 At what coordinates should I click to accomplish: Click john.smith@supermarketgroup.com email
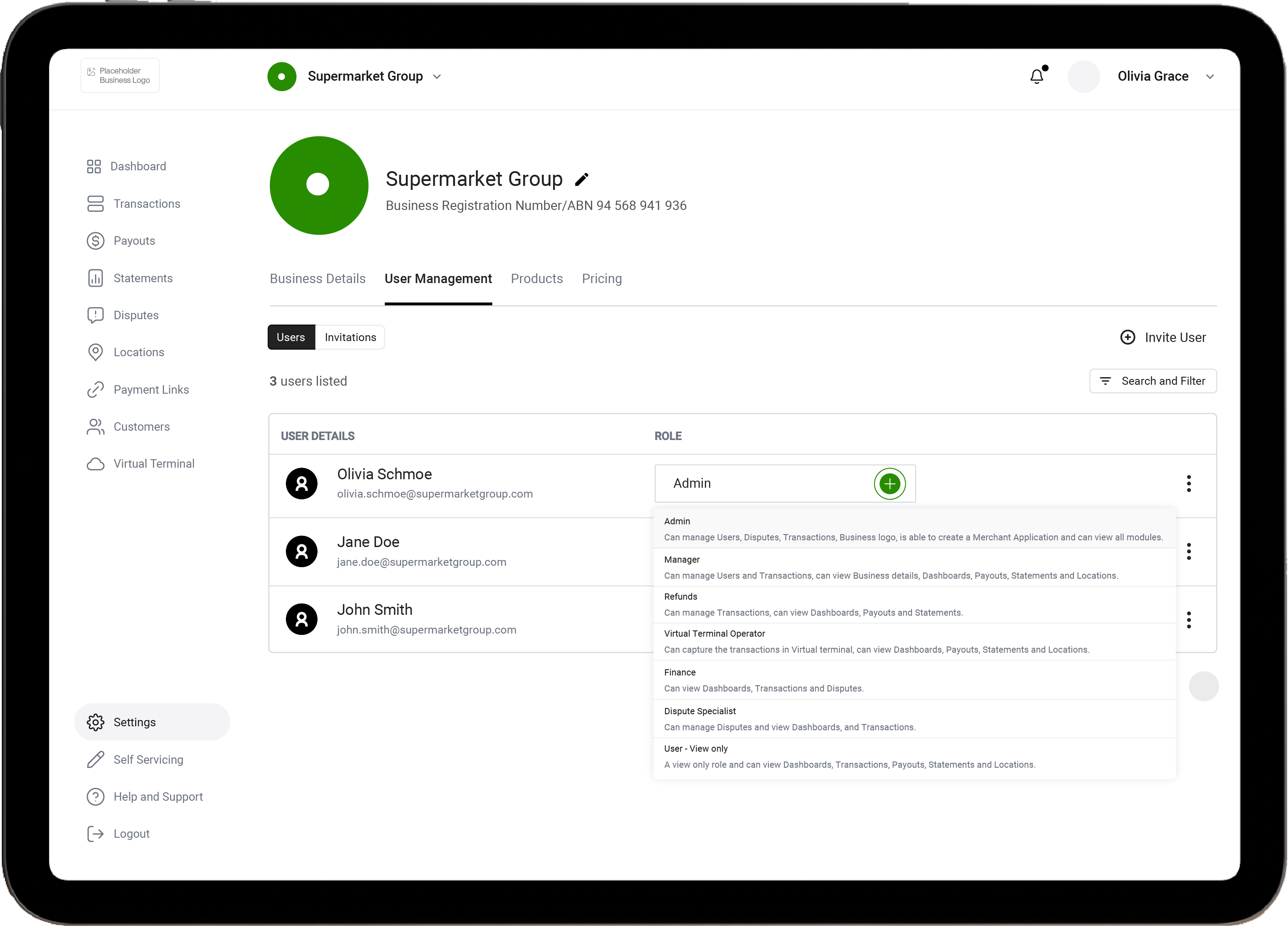pyautogui.click(x=426, y=630)
